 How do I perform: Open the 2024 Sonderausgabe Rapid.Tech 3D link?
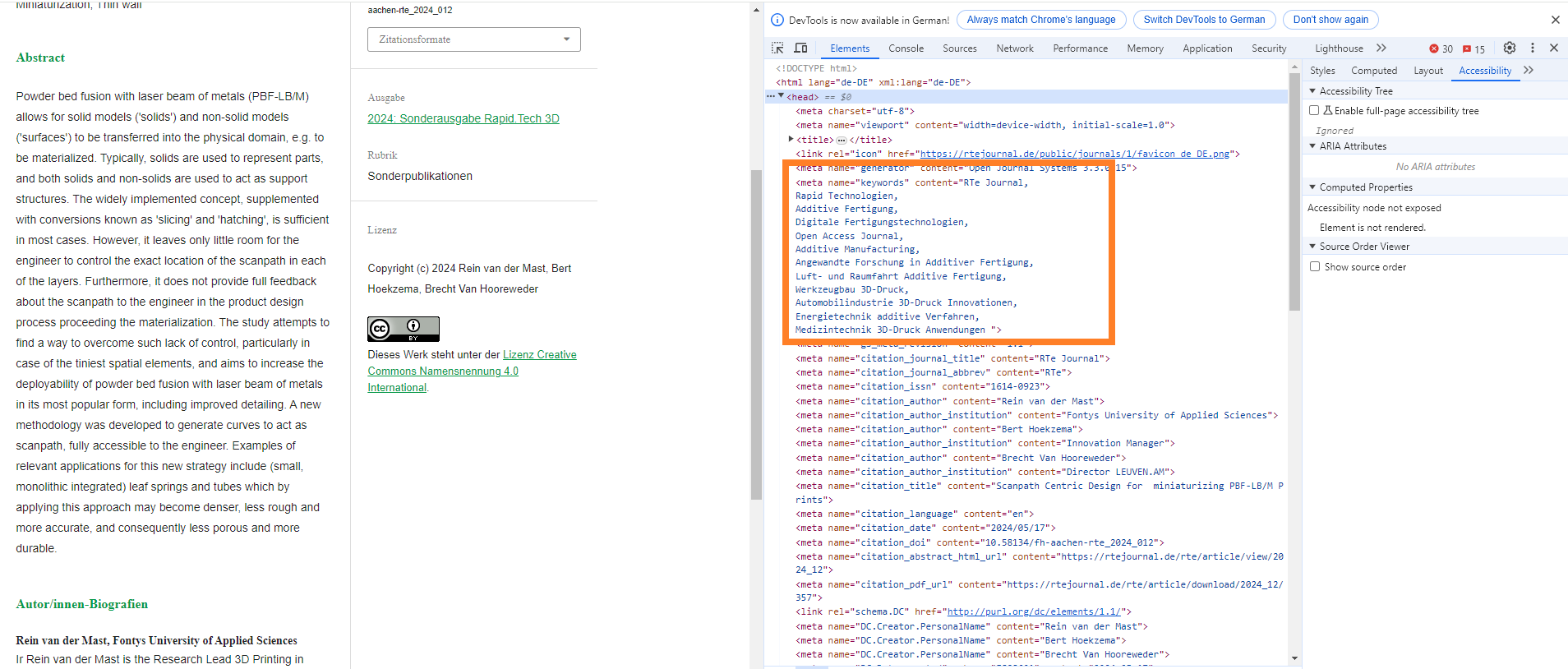(463, 118)
